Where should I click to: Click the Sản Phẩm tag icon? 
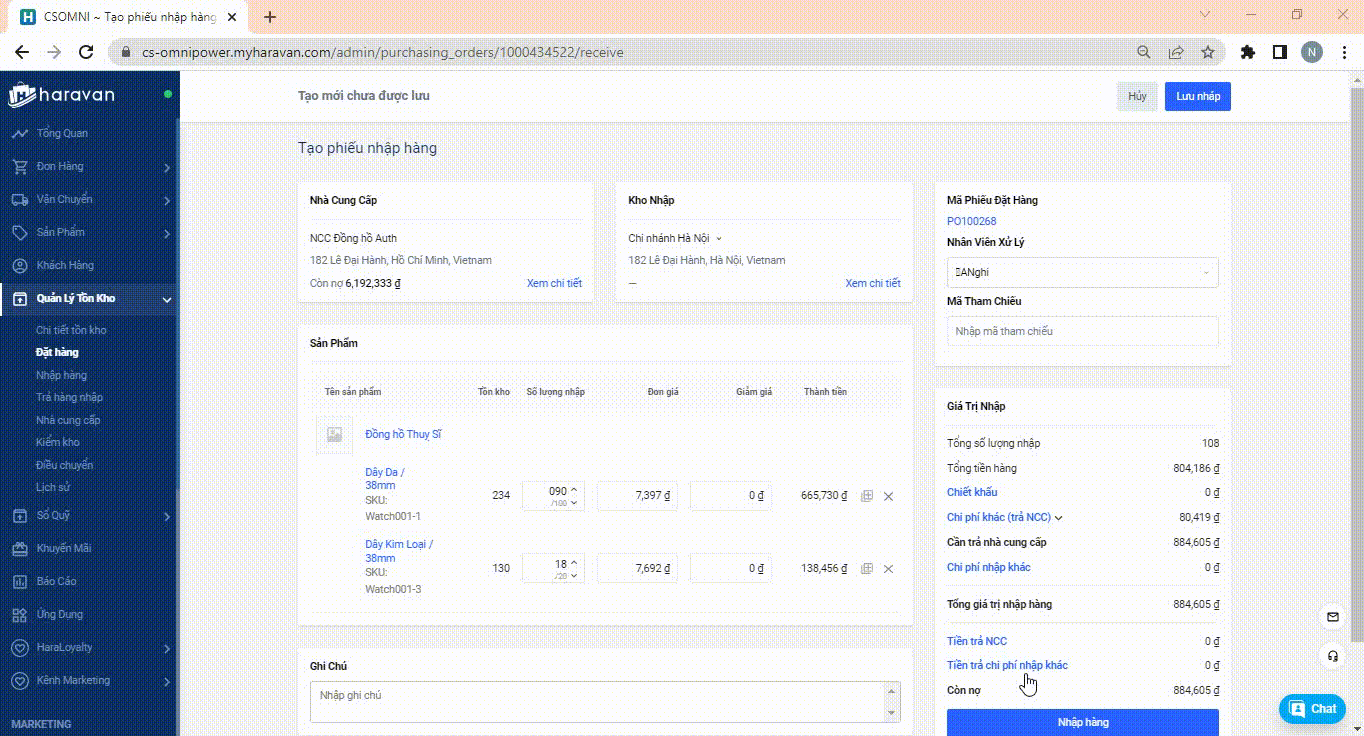pyautogui.click(x=19, y=232)
